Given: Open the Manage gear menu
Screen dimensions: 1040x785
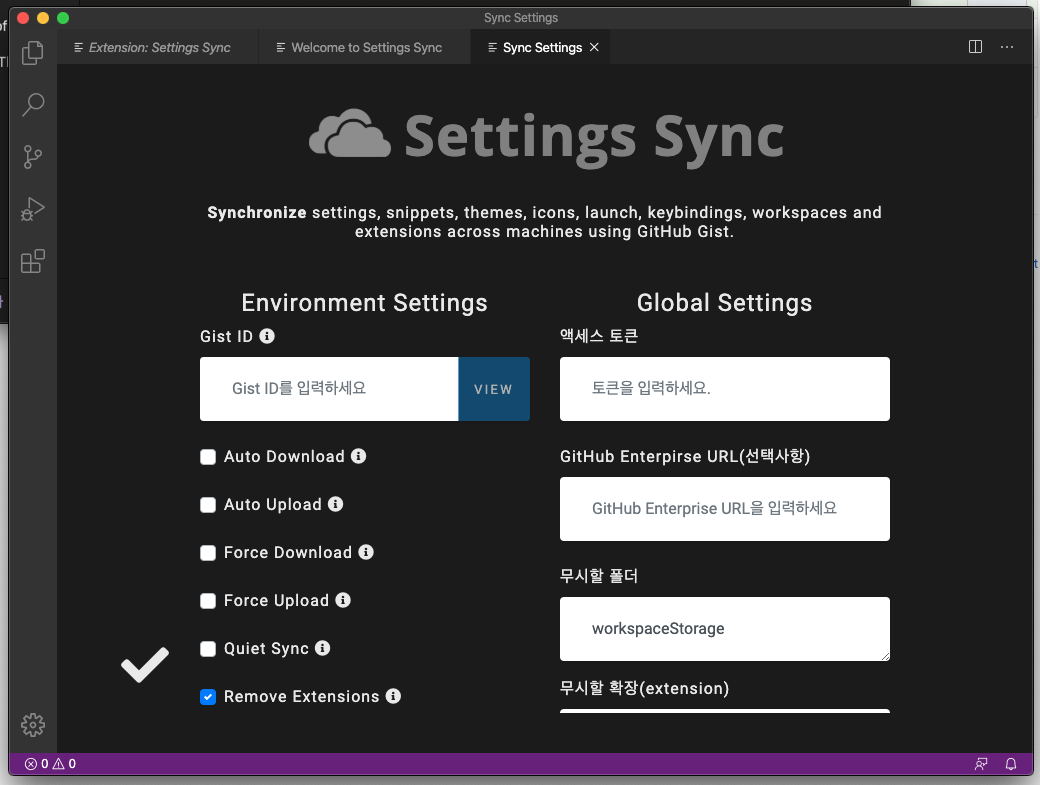Looking at the screenshot, I should 32,725.
